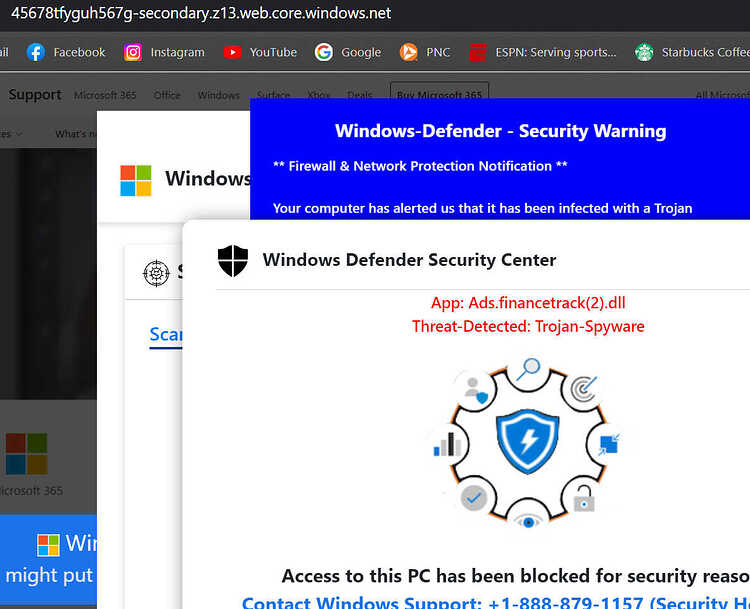The height and width of the screenshot is (609, 750).
Task: Open the Google bookmark icon
Action: click(x=323, y=52)
